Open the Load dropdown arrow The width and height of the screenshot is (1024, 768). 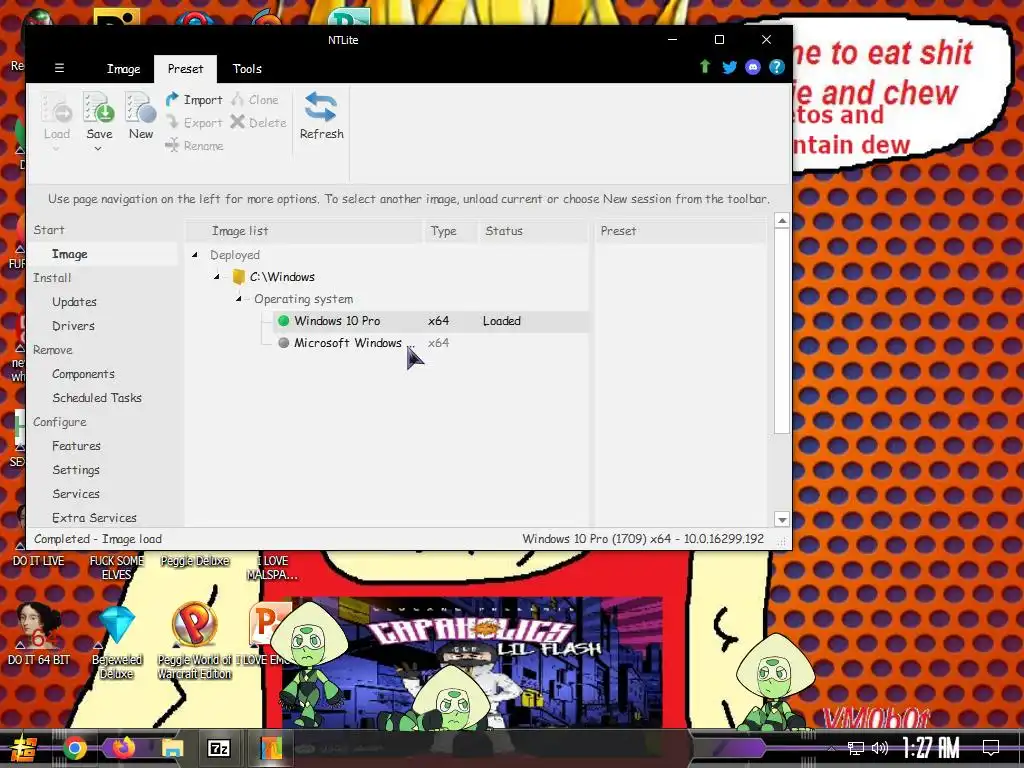[56, 149]
